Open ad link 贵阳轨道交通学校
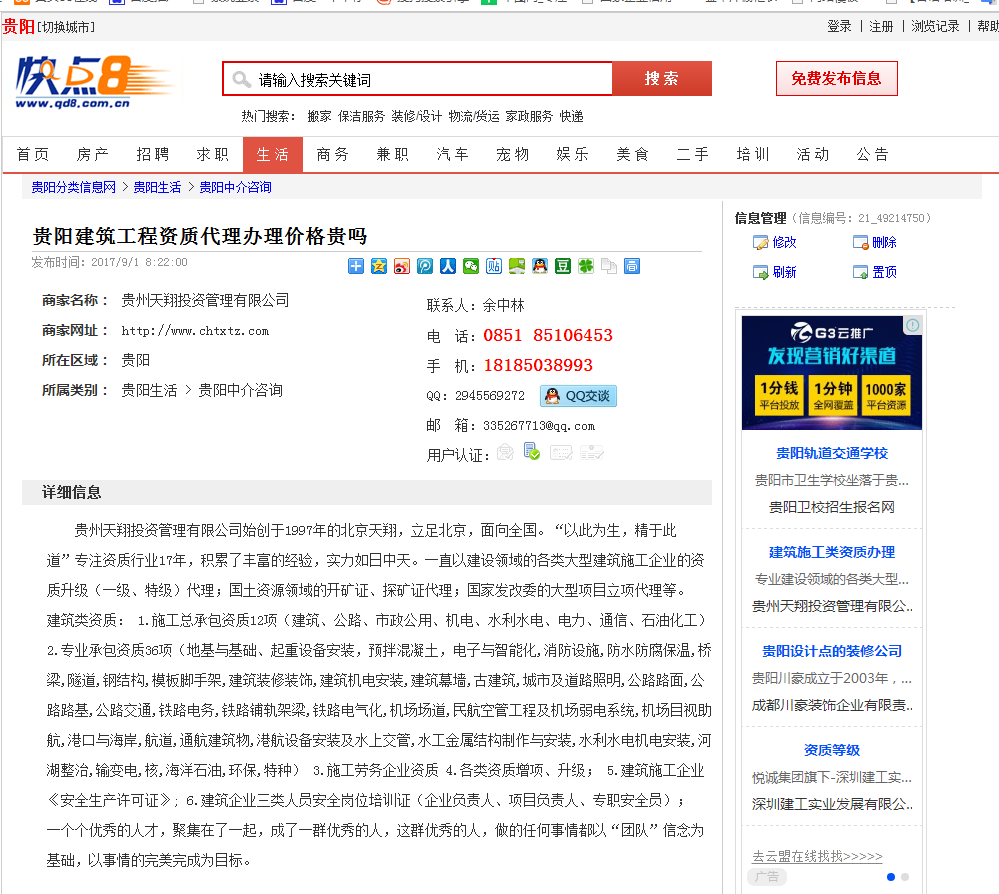999x894 pixels. [831, 453]
